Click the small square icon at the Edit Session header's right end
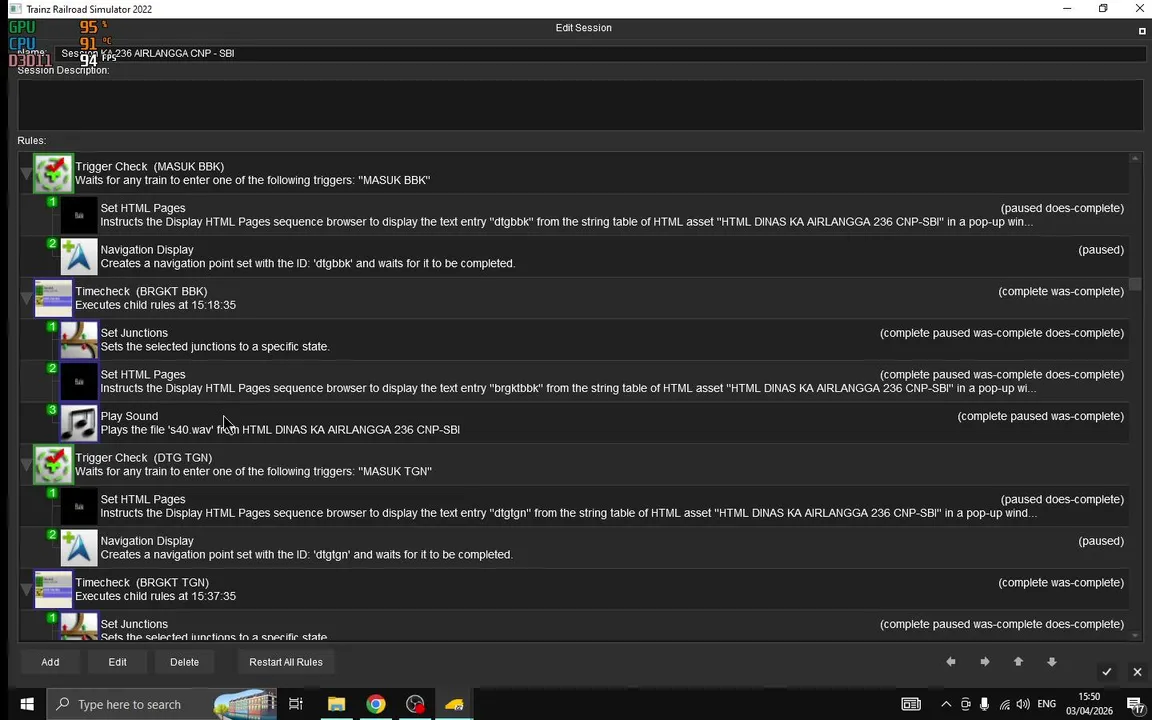1152x720 pixels. coord(1142,31)
